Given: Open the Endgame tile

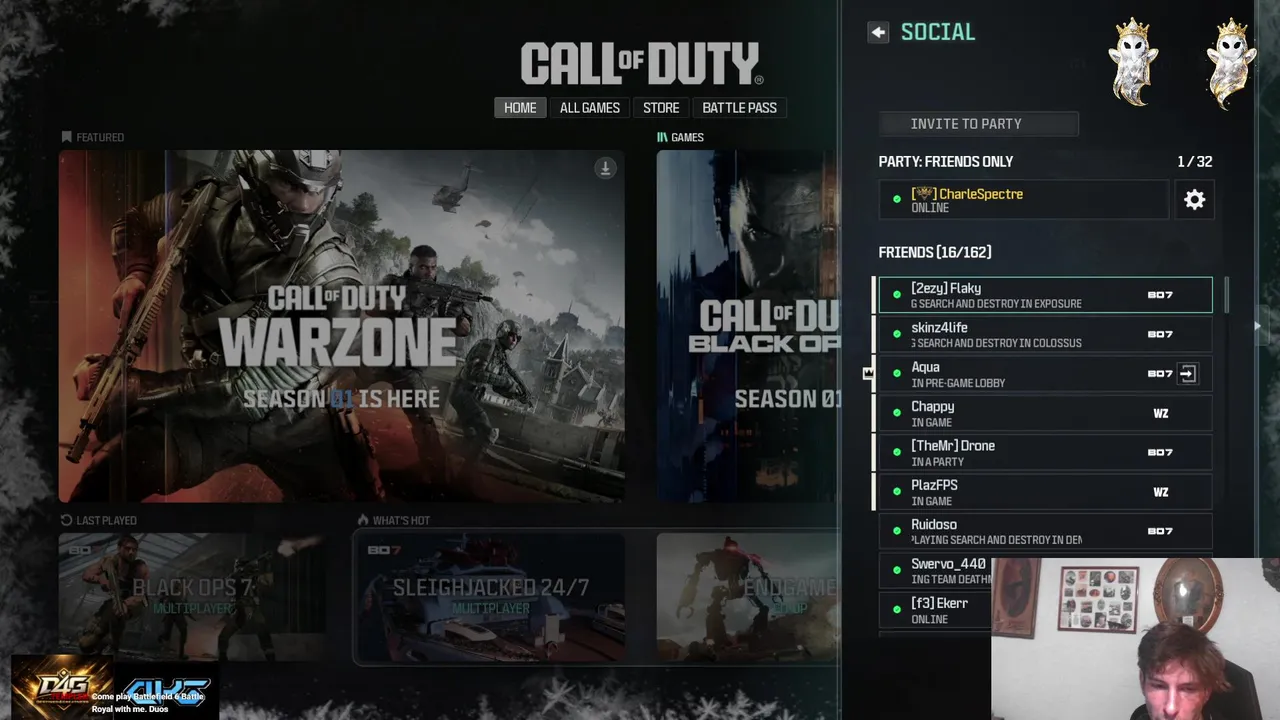Looking at the screenshot, I should click(748, 597).
